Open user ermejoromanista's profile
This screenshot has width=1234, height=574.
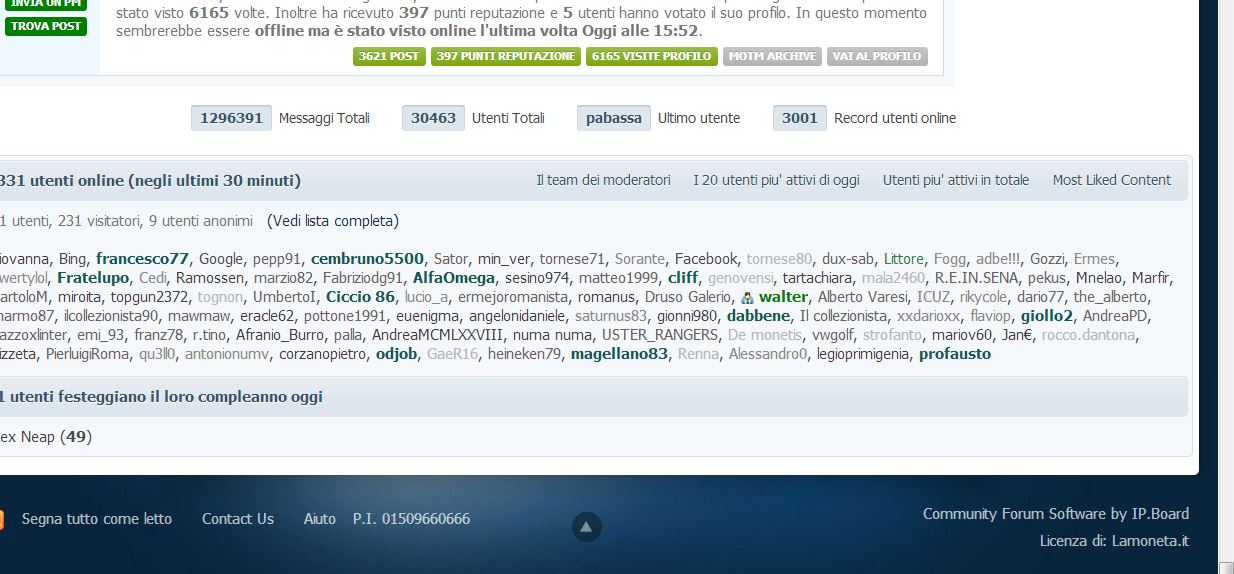(514, 297)
